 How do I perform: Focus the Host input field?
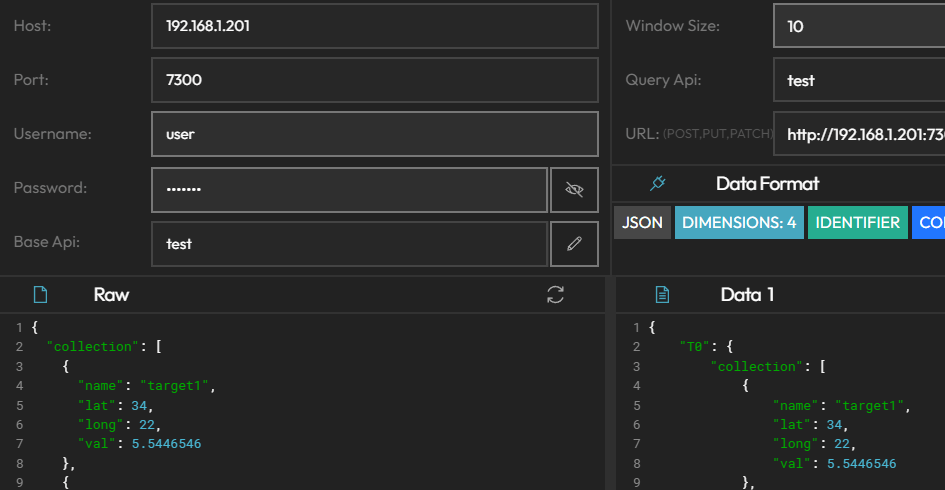click(x=374, y=26)
